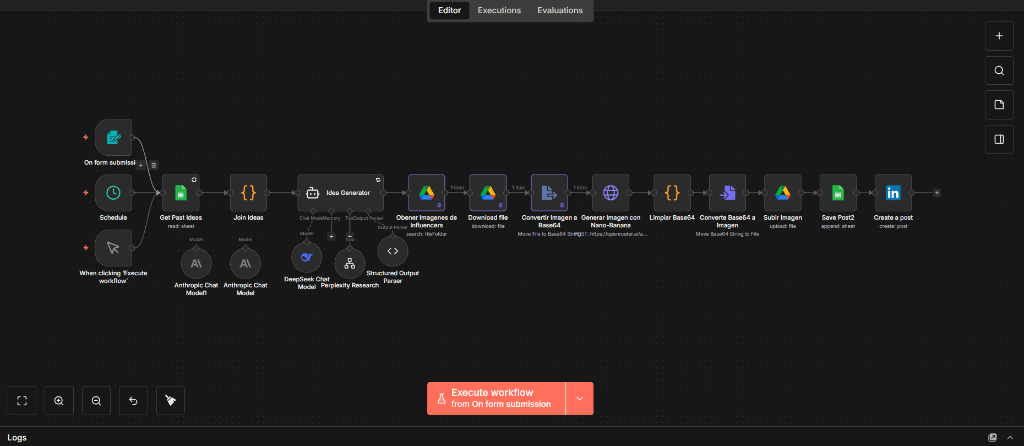Screen dimensions: 1024x446
Task: Click the Generar Imagen con Nano-Banana globe node
Action: point(610,193)
